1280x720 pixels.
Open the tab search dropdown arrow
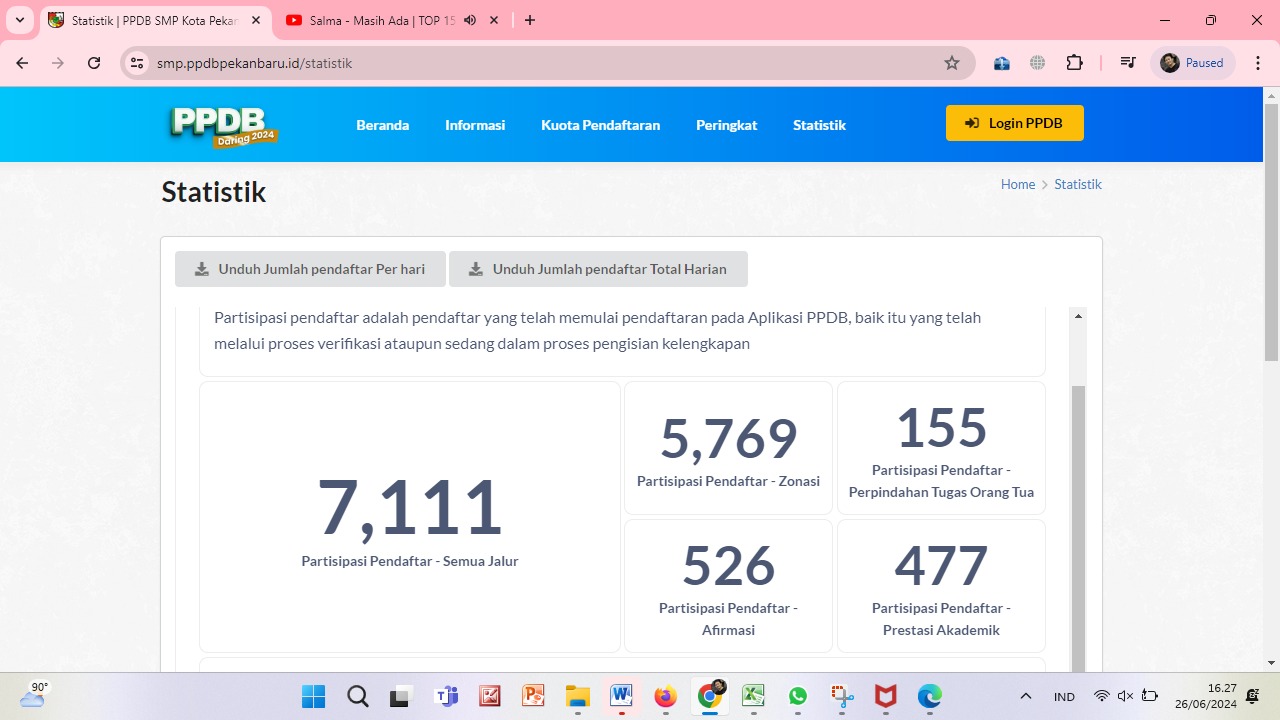coord(20,20)
